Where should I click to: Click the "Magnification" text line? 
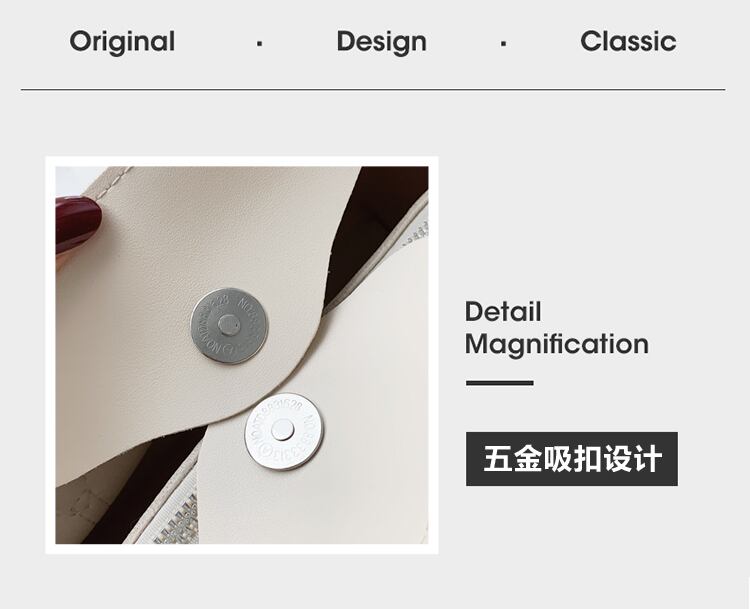coord(557,344)
